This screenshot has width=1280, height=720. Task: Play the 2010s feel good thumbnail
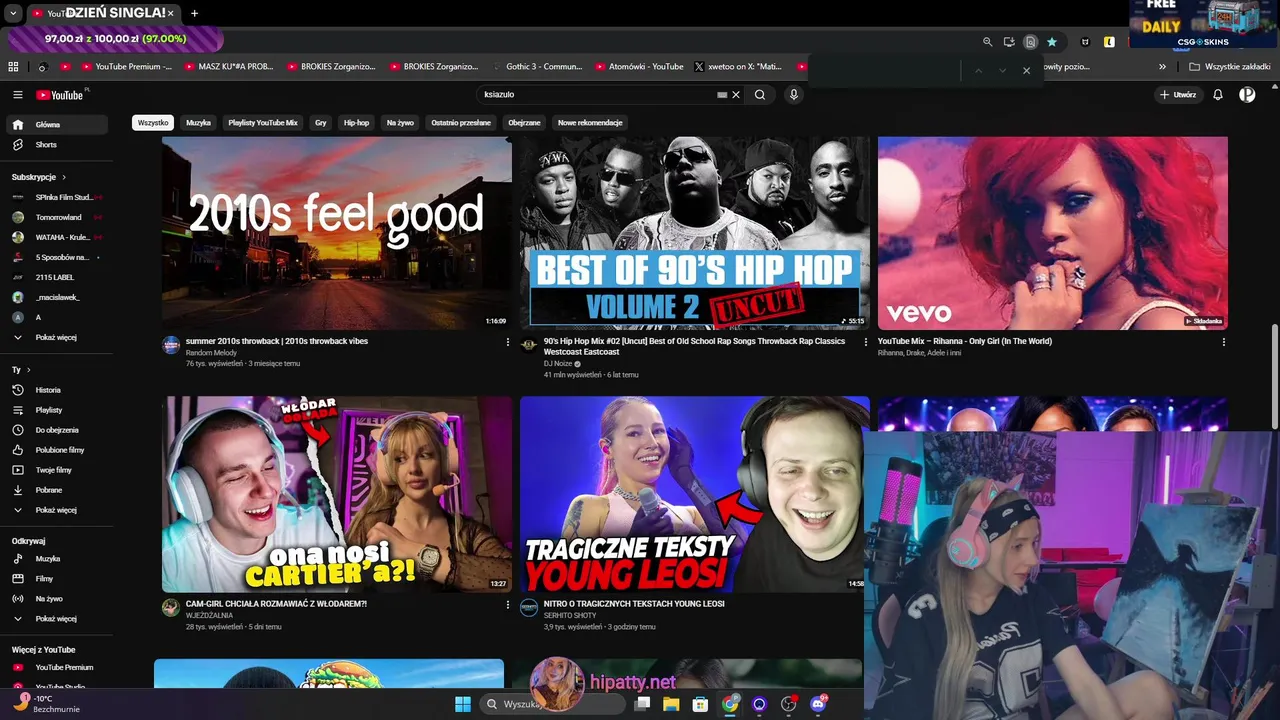point(337,233)
